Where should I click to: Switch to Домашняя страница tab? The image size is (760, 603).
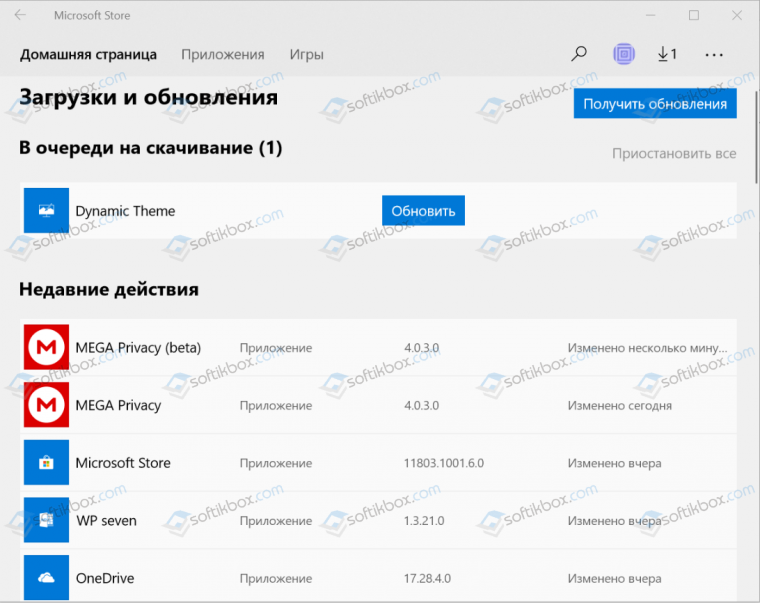[88, 55]
